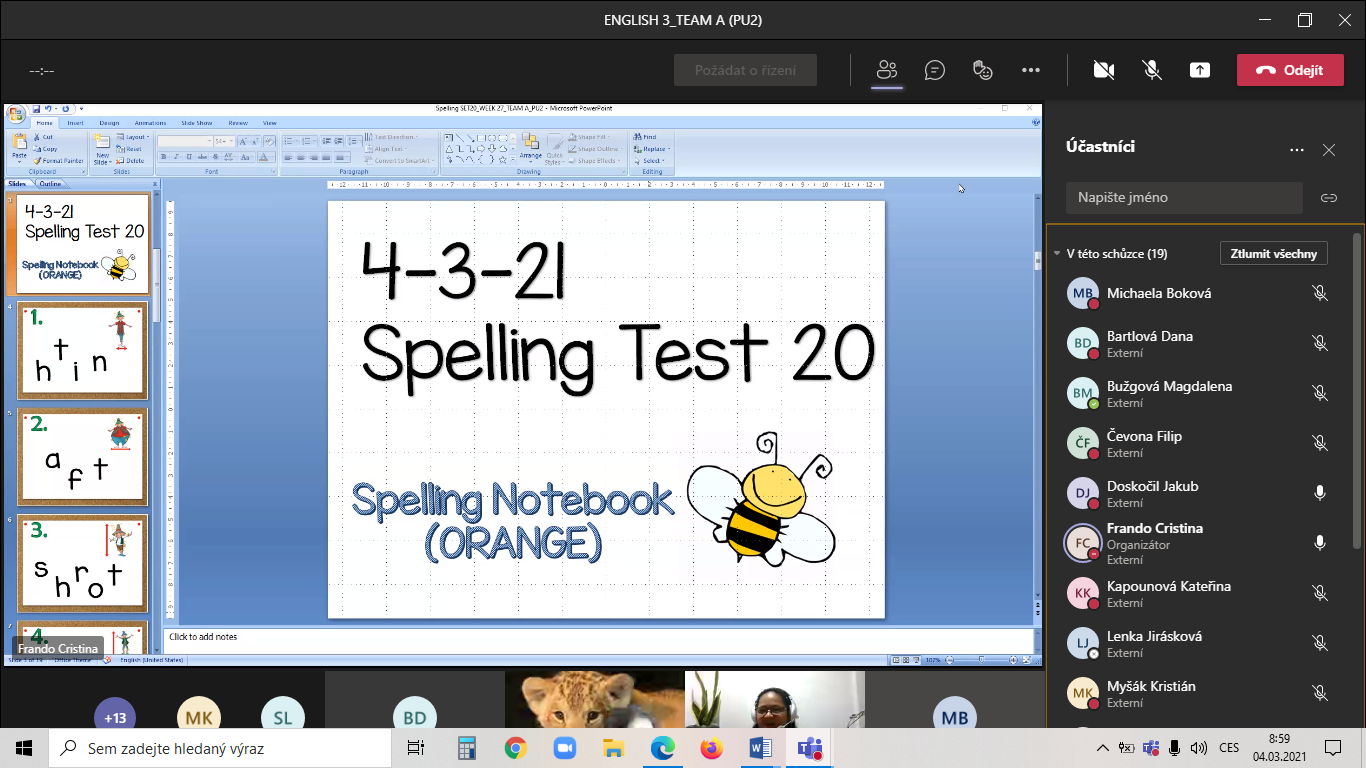The height and width of the screenshot is (768, 1366).
Task: Click the 'Požádat o řízení' button
Action: pos(745,70)
